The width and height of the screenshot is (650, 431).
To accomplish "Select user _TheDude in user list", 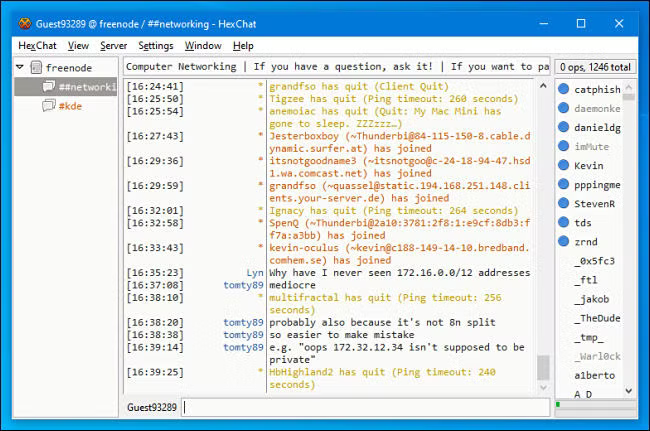I will pyautogui.click(x=597, y=318).
